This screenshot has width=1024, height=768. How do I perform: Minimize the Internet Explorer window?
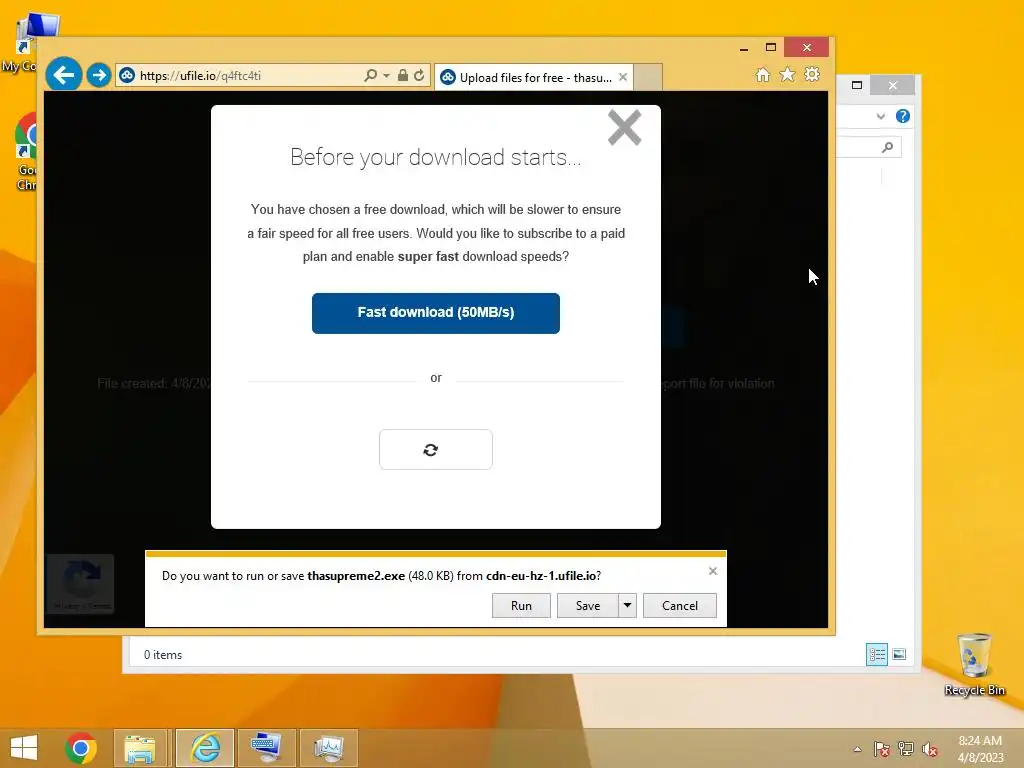click(744, 48)
